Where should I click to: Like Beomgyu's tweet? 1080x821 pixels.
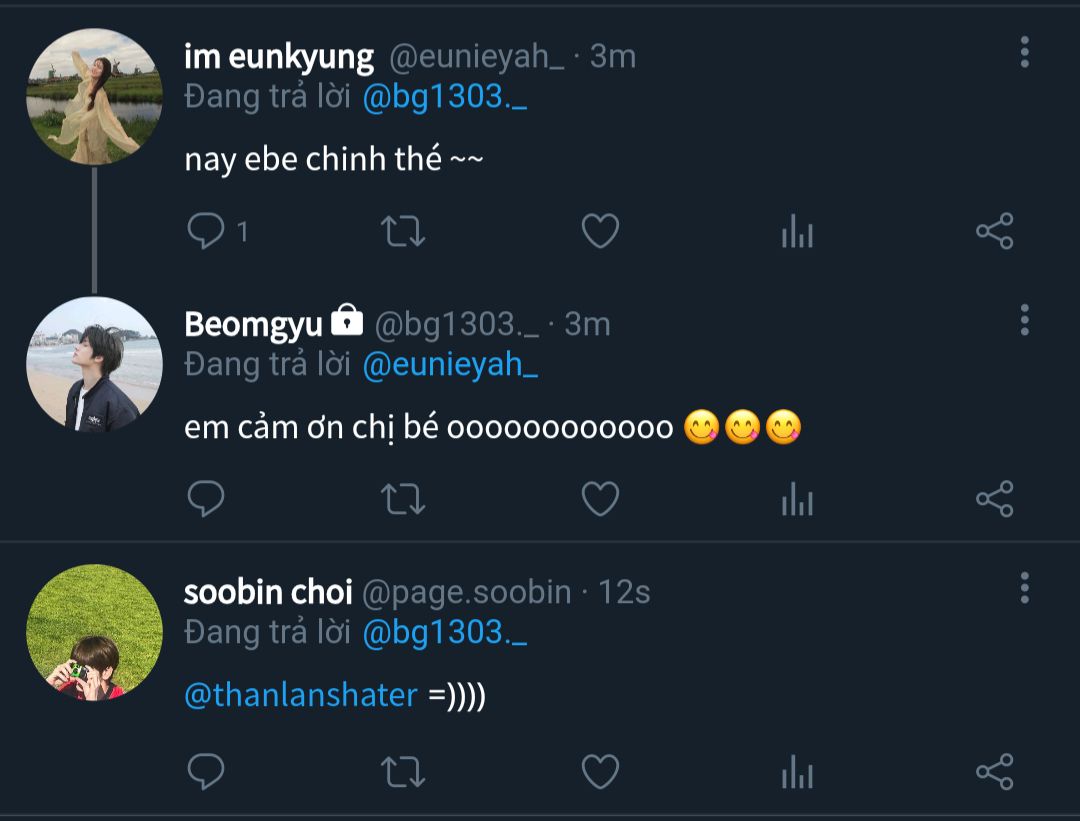click(x=600, y=498)
